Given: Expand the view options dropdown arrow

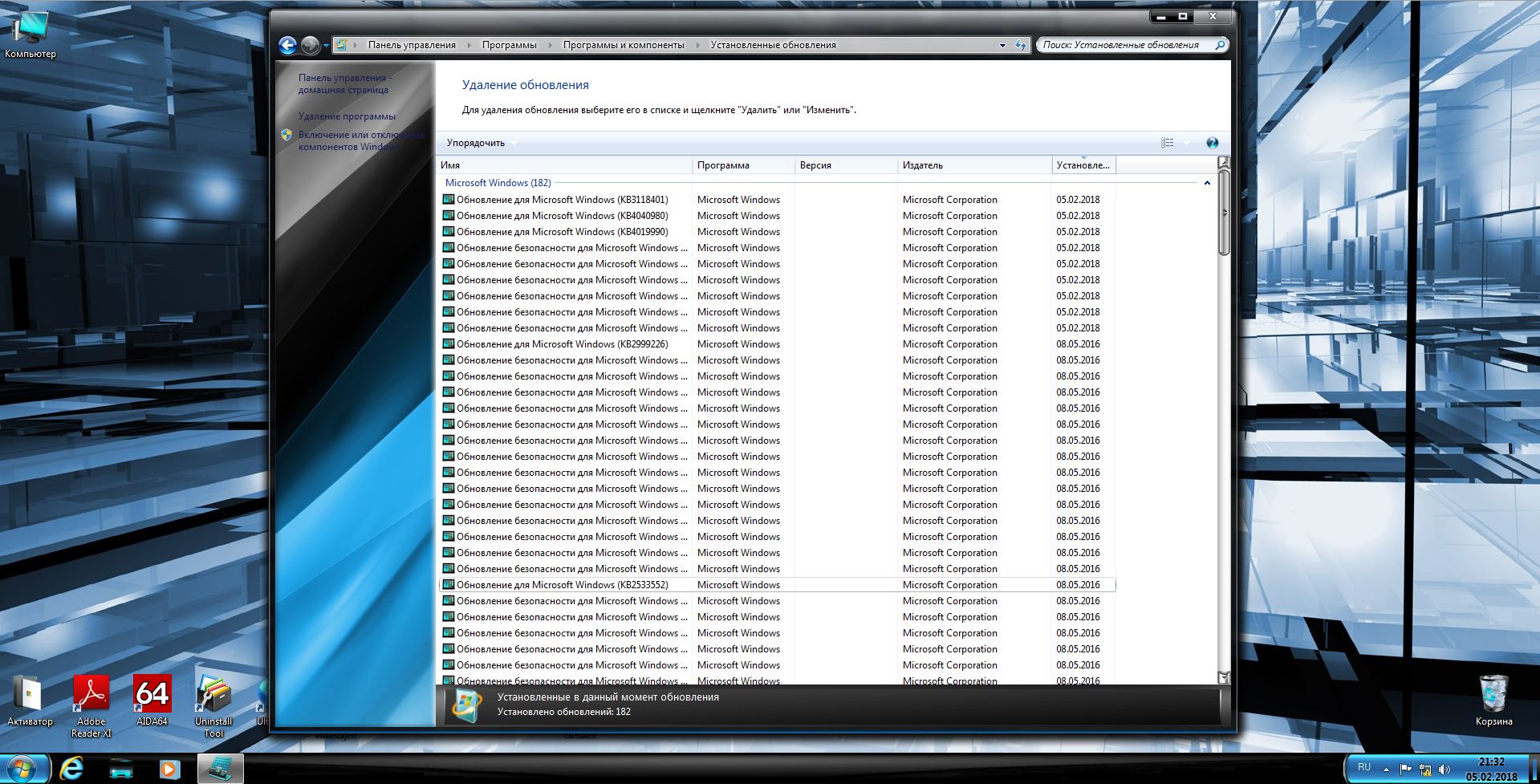Looking at the screenshot, I should tap(1186, 143).
